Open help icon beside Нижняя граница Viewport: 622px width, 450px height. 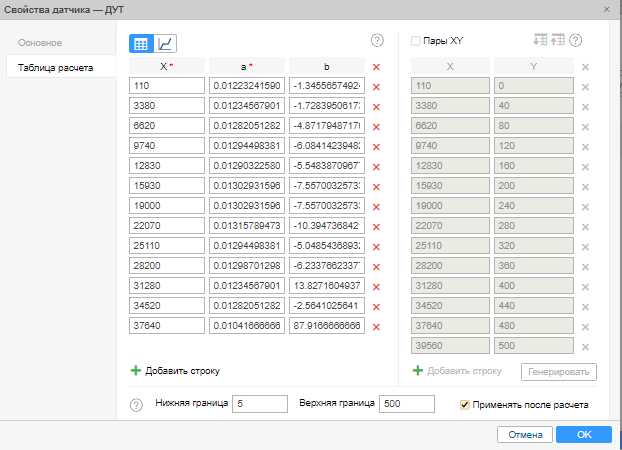tap(136, 405)
